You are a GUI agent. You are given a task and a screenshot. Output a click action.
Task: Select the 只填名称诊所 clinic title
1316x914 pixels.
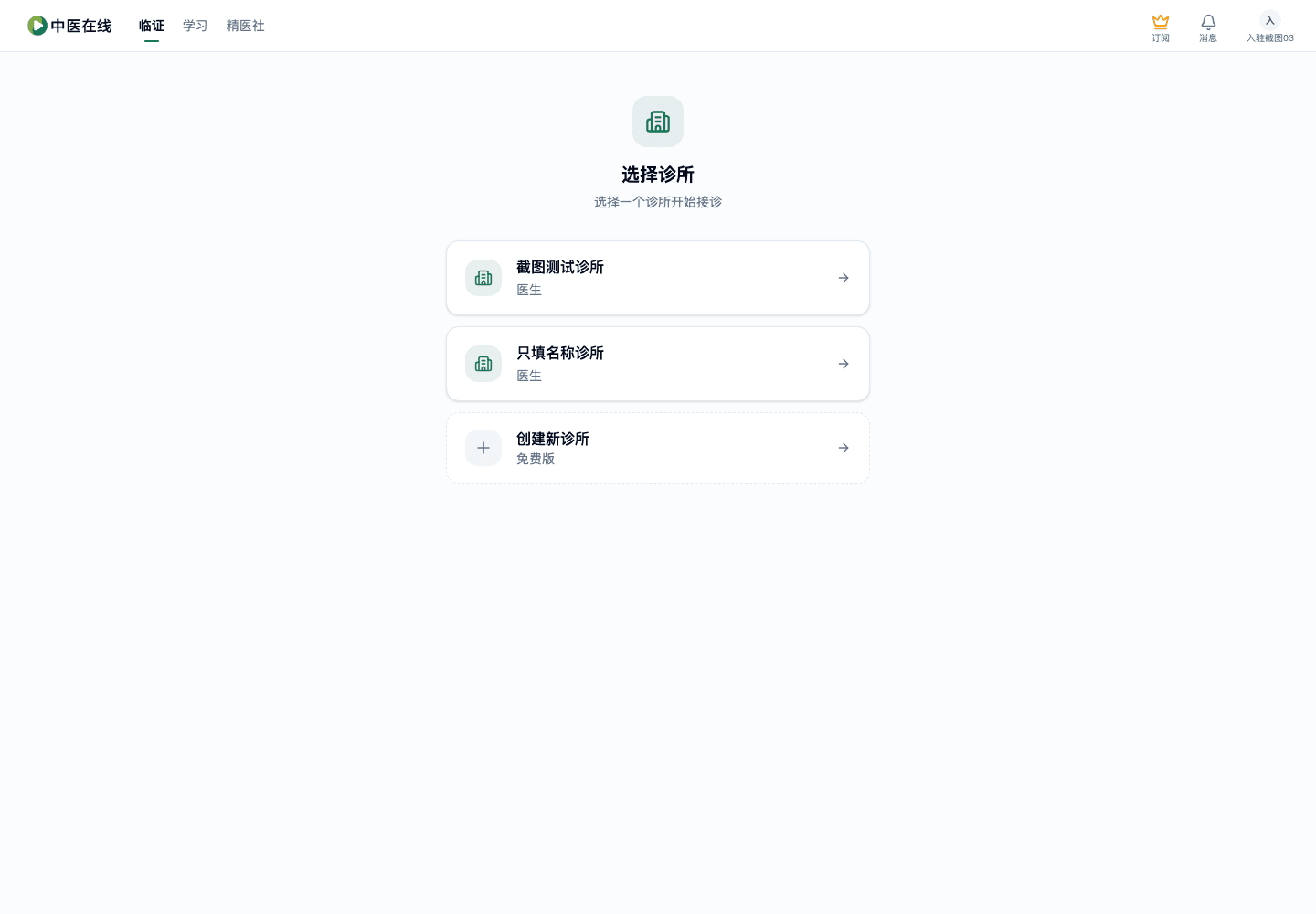(x=560, y=353)
